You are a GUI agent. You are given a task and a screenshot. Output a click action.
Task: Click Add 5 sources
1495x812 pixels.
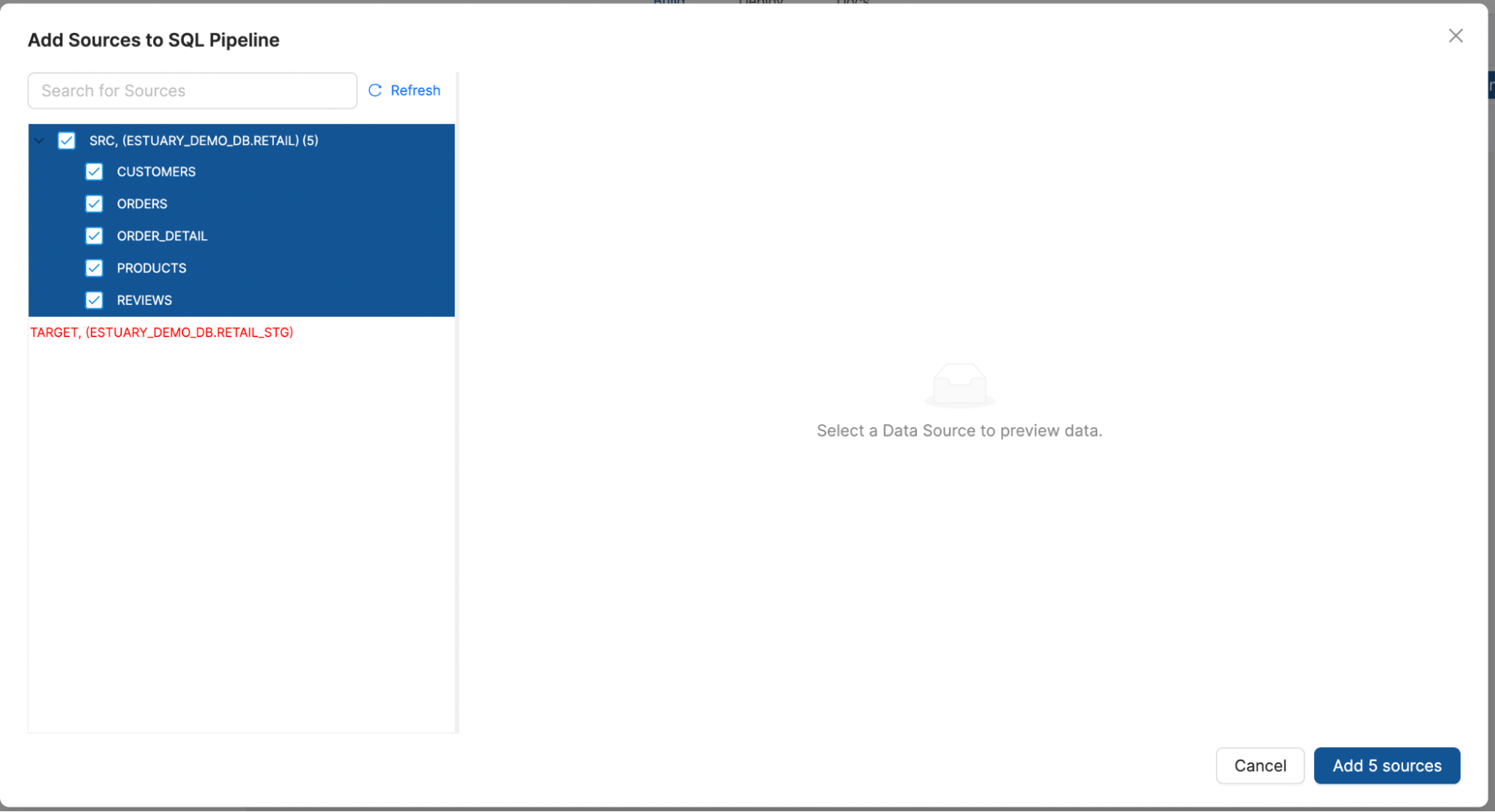(1387, 766)
